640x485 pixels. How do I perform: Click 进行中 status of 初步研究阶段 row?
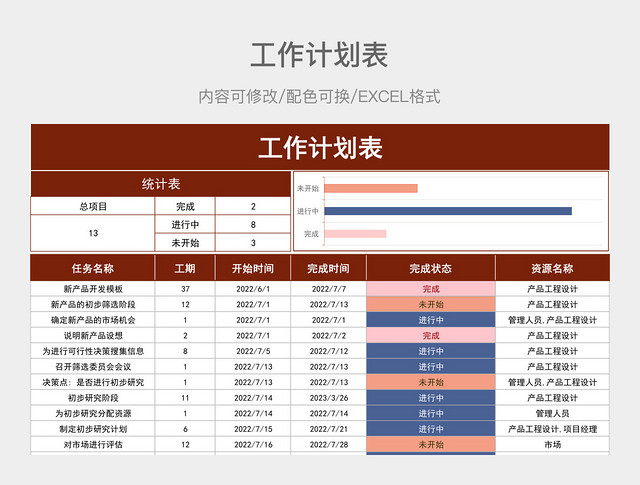431,397
